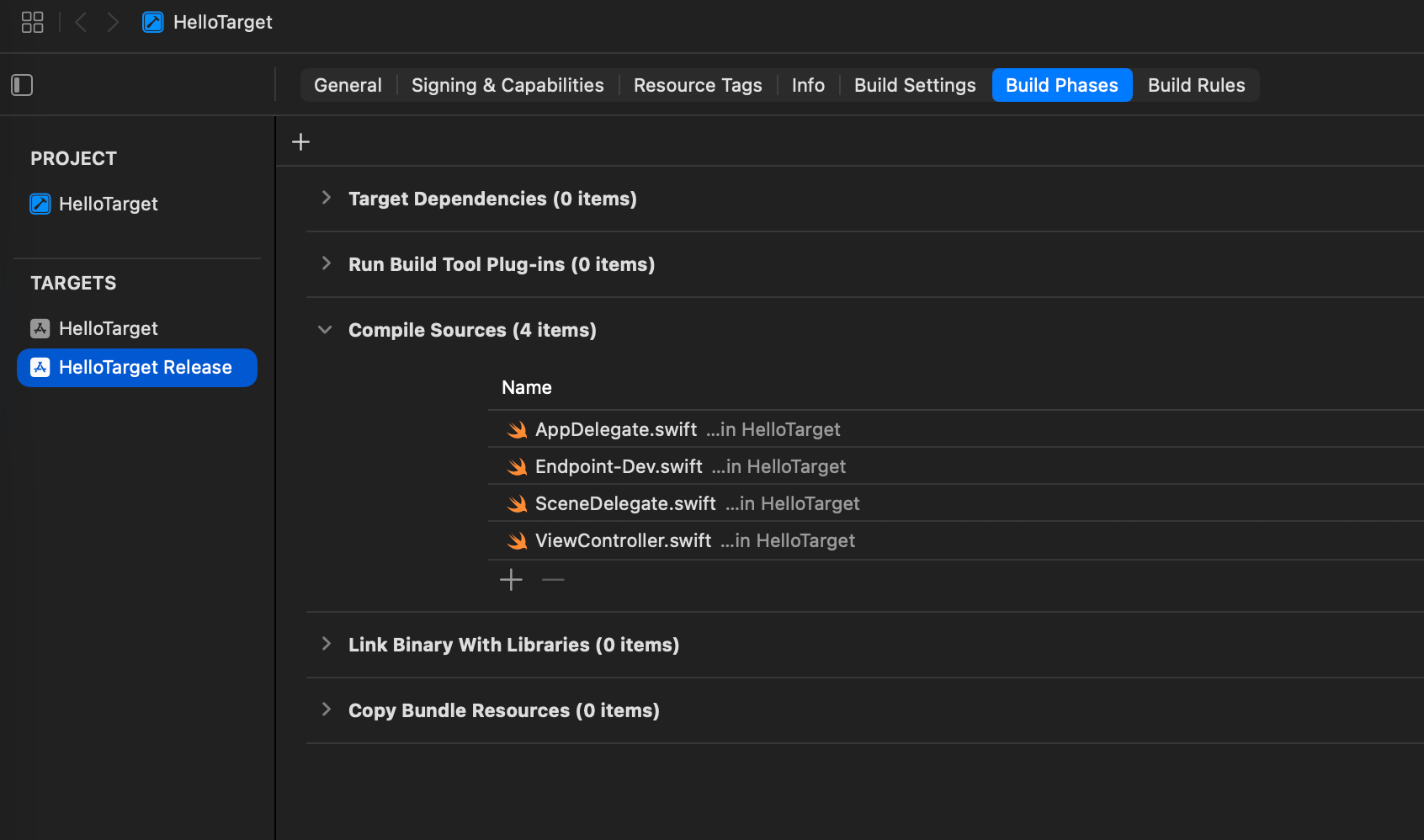
Task: Expand Copy Bundle Resources section
Action: pos(327,710)
